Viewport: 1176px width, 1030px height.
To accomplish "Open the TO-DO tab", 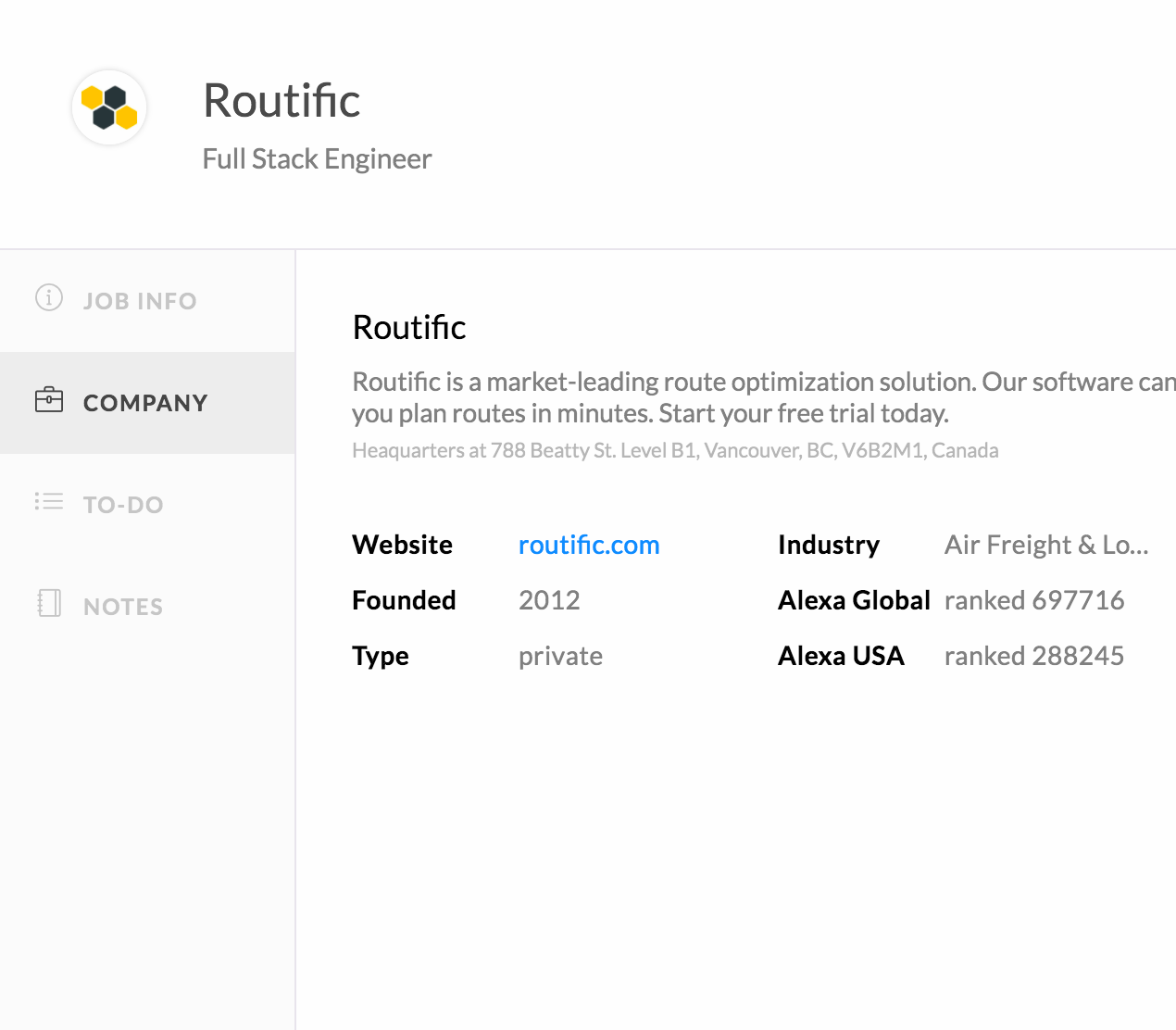I will click(123, 505).
